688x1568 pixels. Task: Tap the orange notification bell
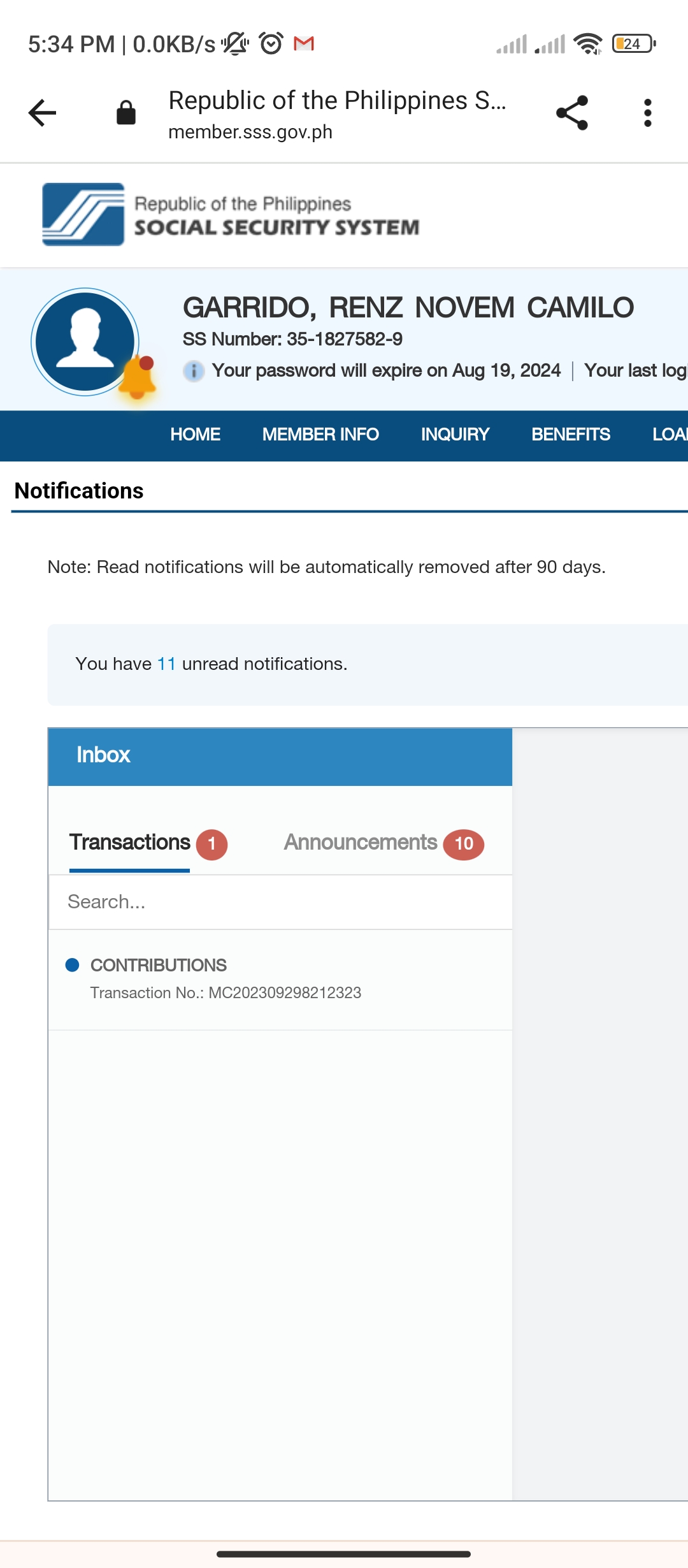coord(138,379)
